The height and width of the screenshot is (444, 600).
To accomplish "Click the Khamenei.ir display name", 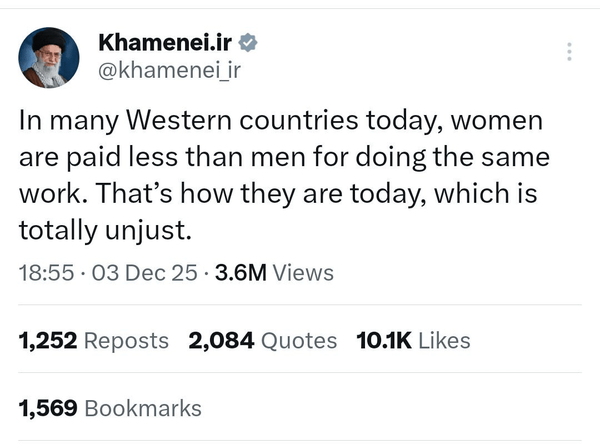I will tap(164, 43).
